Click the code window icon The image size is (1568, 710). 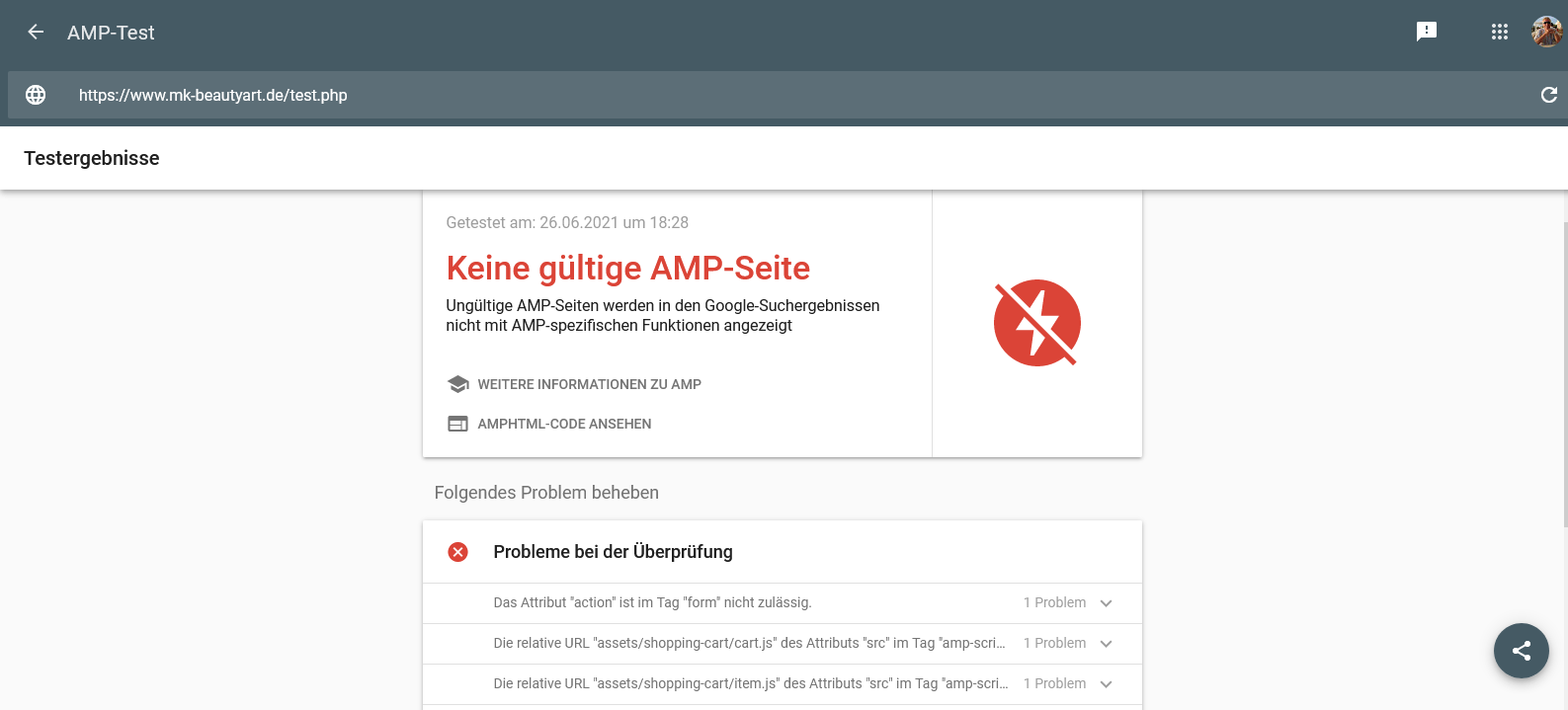click(457, 424)
